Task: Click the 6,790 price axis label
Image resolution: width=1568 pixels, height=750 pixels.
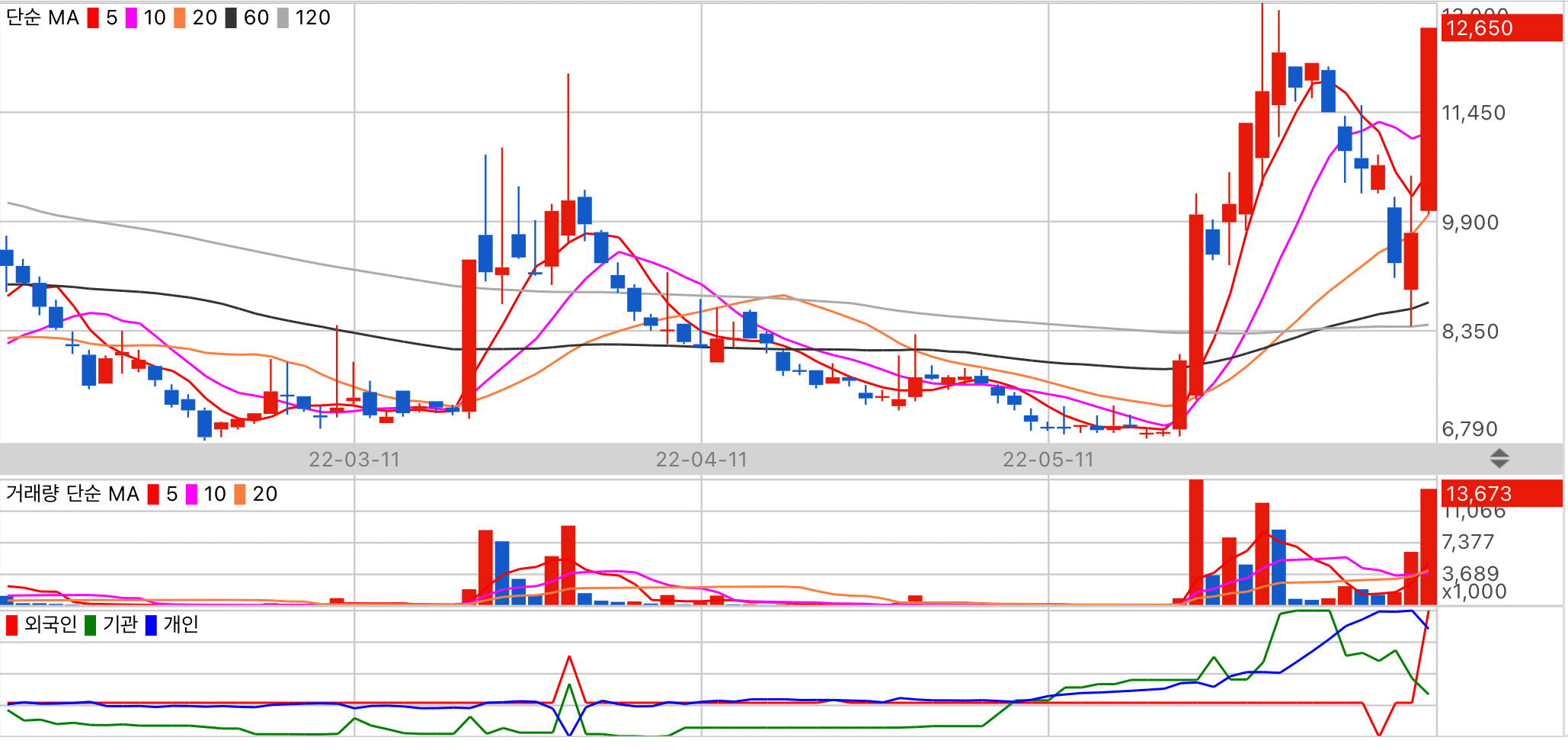Action: click(1470, 429)
